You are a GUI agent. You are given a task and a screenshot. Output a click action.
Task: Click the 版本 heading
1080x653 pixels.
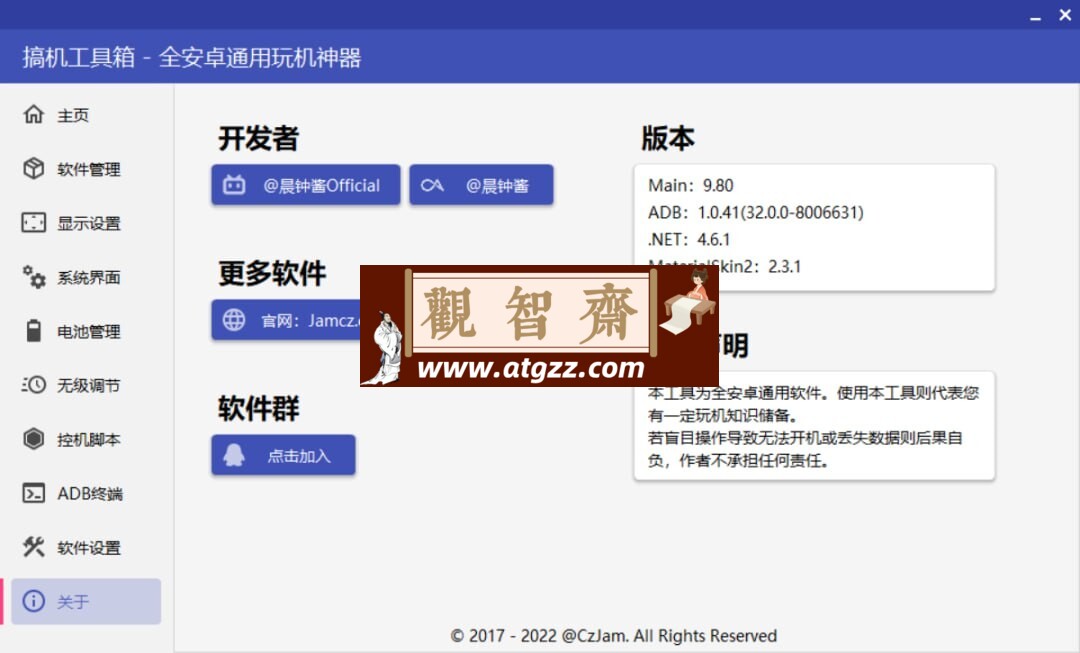click(x=667, y=138)
